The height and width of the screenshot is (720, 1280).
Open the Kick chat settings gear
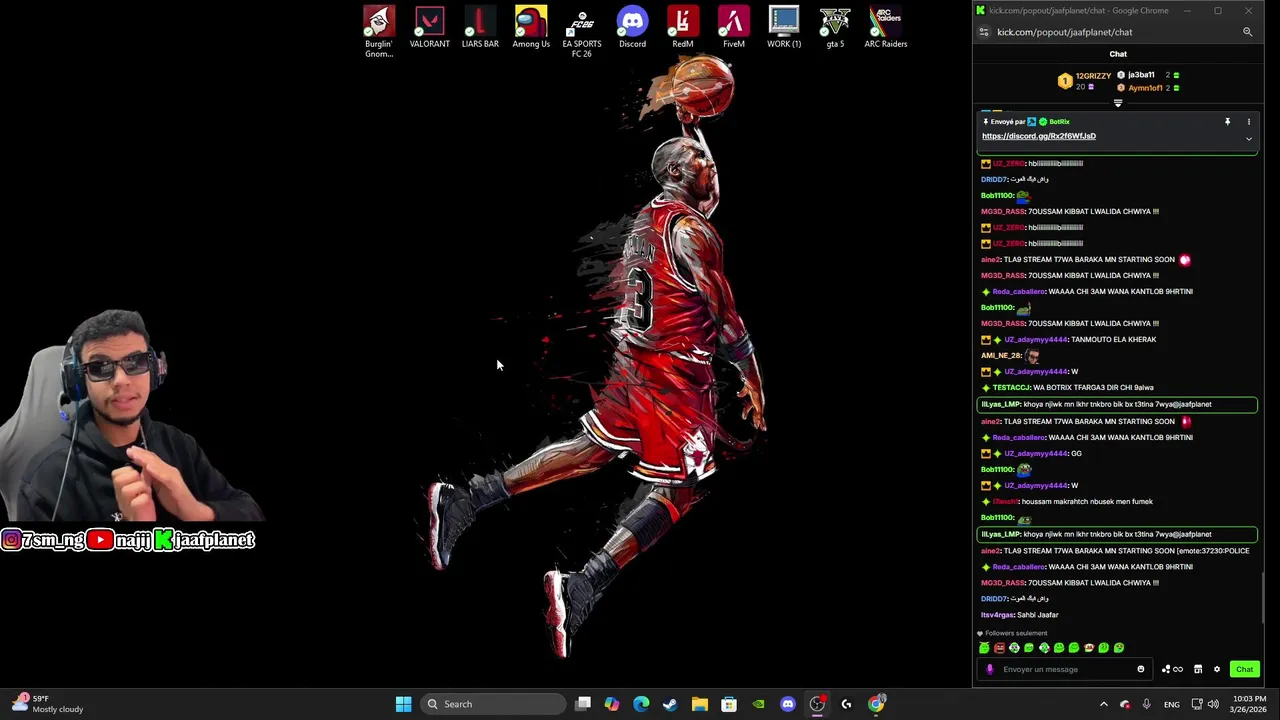point(1217,669)
